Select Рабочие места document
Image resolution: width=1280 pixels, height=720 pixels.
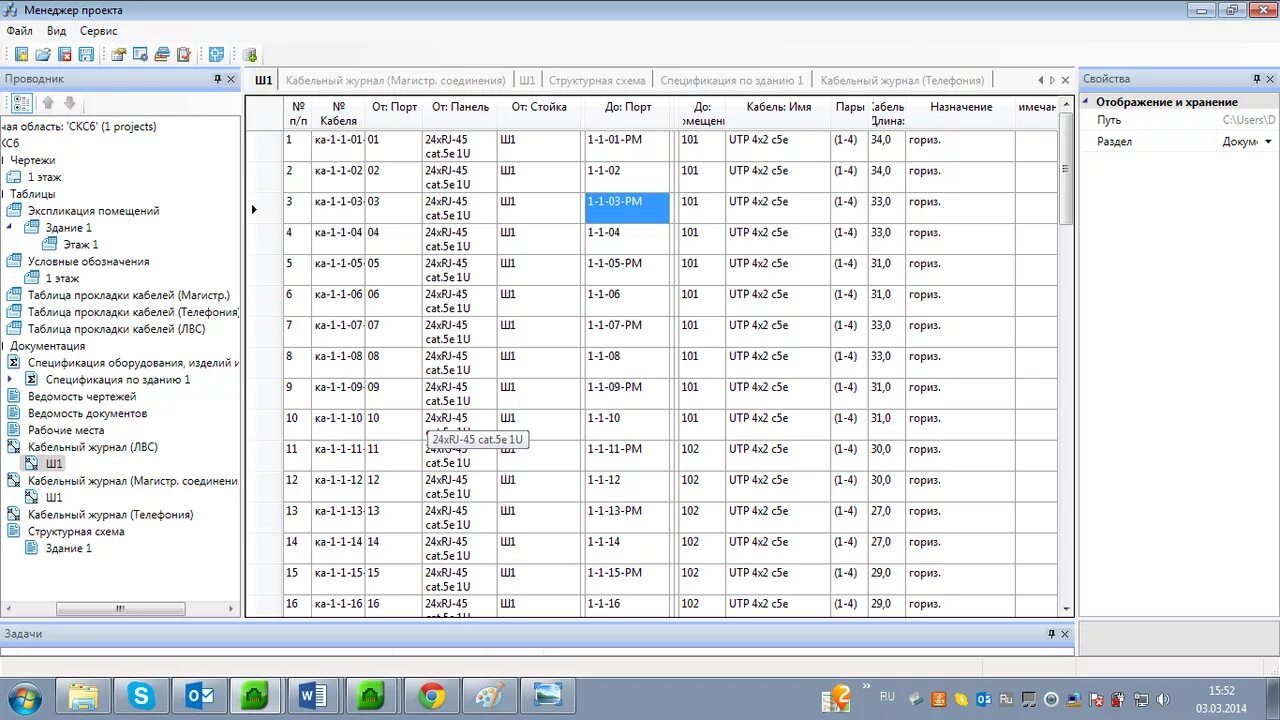(x=66, y=430)
